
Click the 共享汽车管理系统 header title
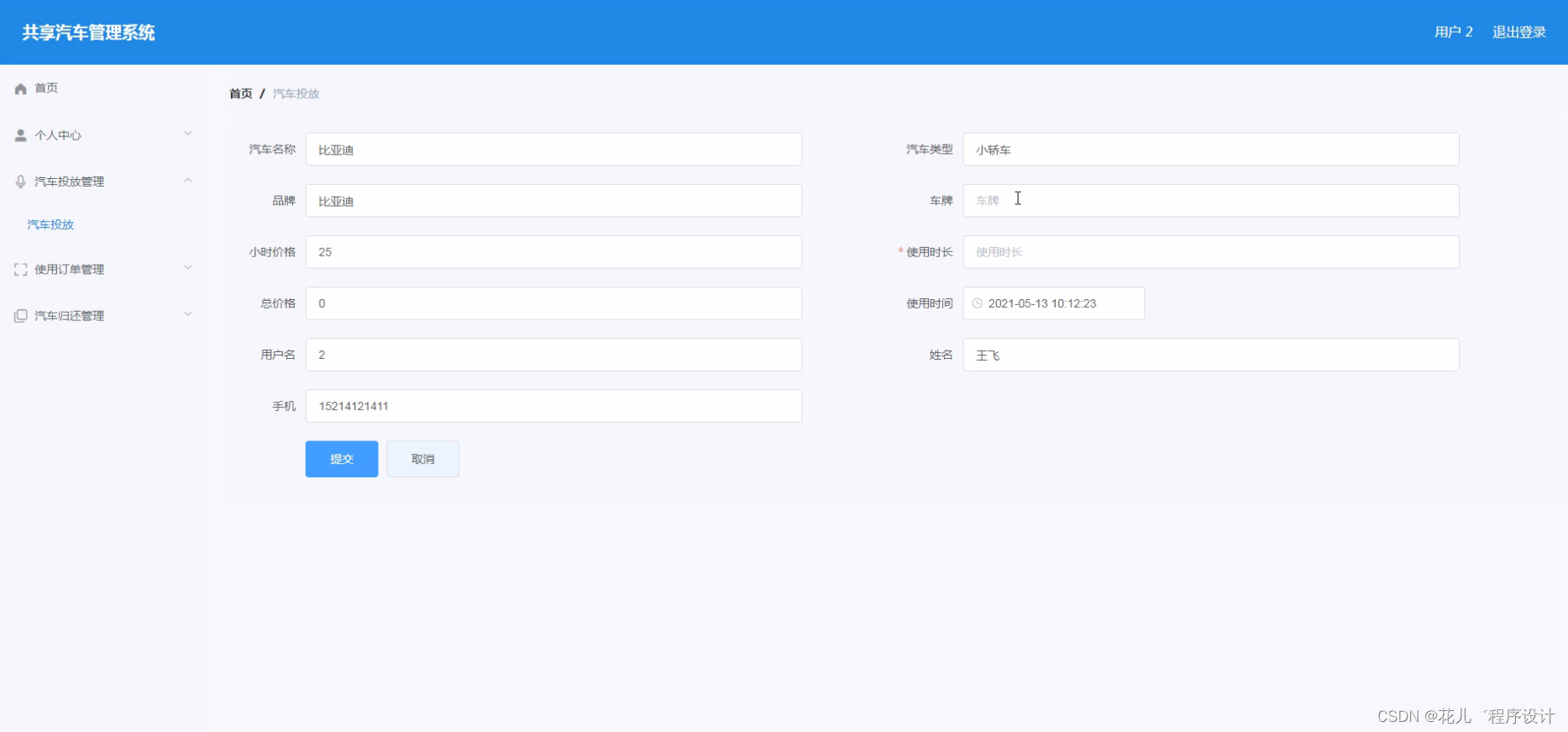point(89,33)
